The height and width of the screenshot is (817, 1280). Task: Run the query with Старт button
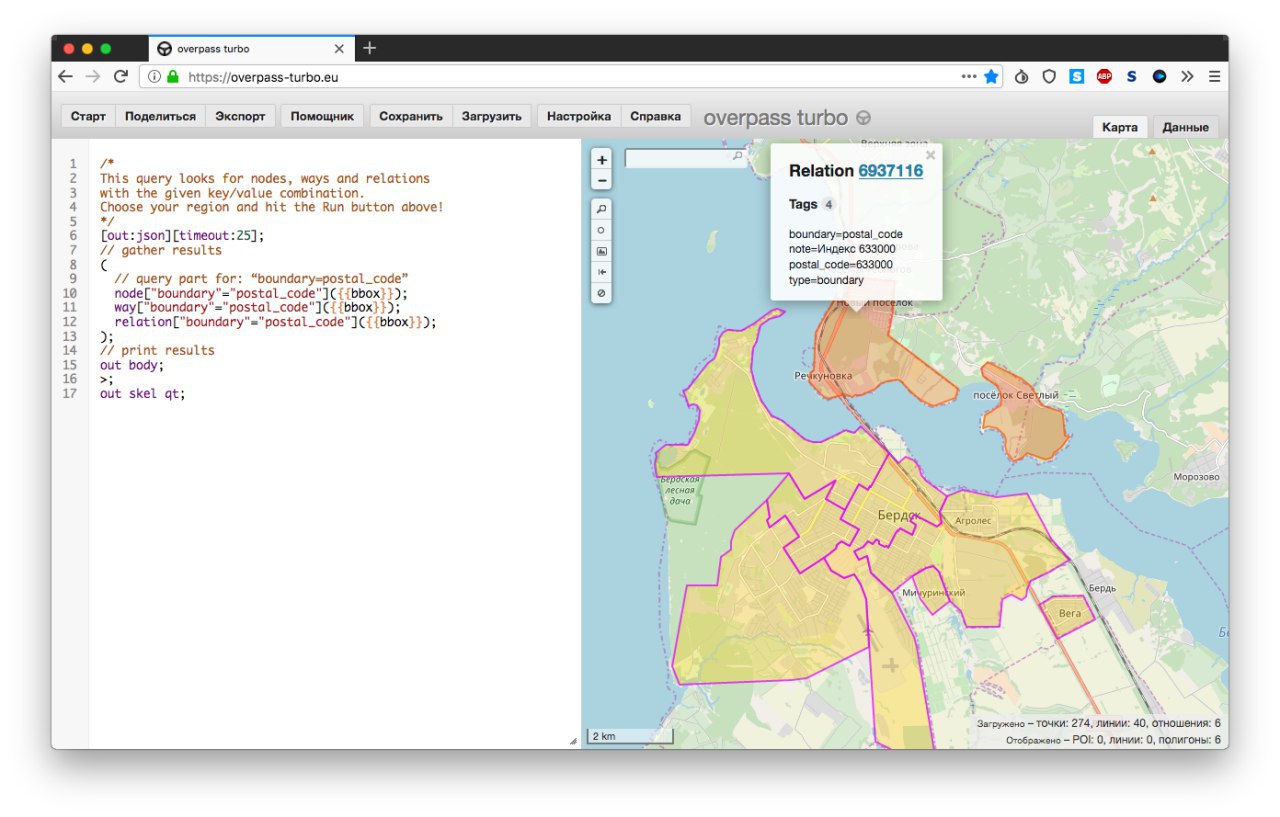(88, 116)
